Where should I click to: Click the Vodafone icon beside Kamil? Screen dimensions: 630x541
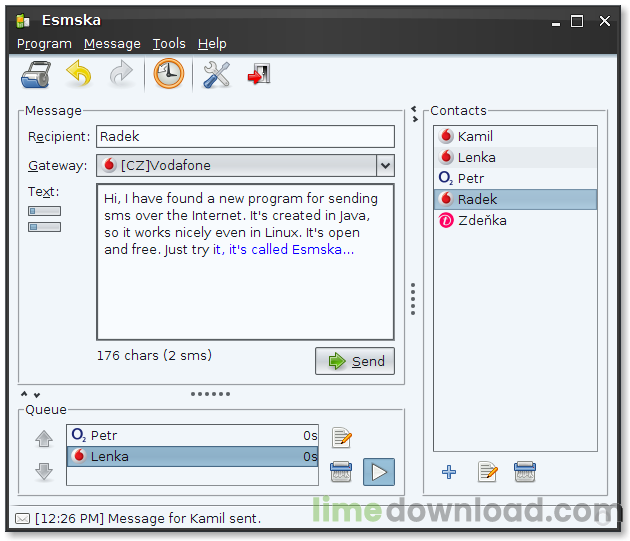point(446,136)
